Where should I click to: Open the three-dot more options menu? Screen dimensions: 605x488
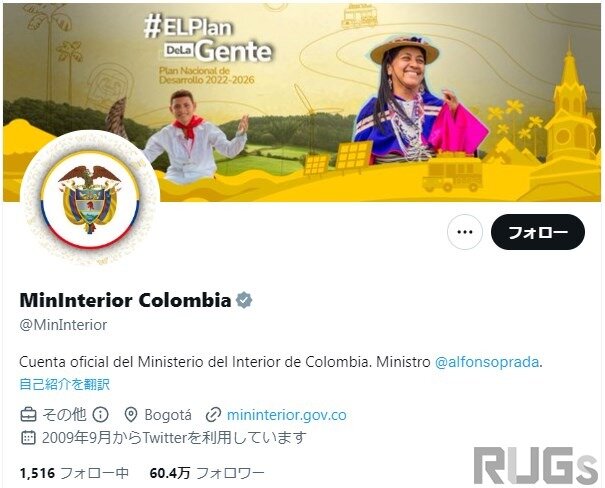click(x=465, y=232)
